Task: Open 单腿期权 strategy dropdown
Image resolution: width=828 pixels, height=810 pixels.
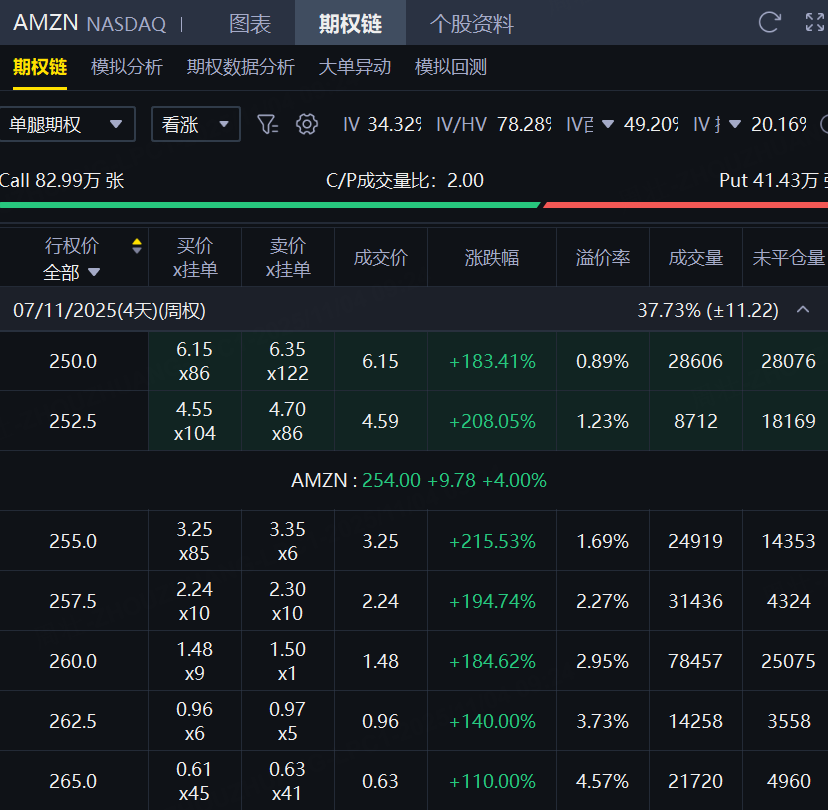Action: click(67, 124)
